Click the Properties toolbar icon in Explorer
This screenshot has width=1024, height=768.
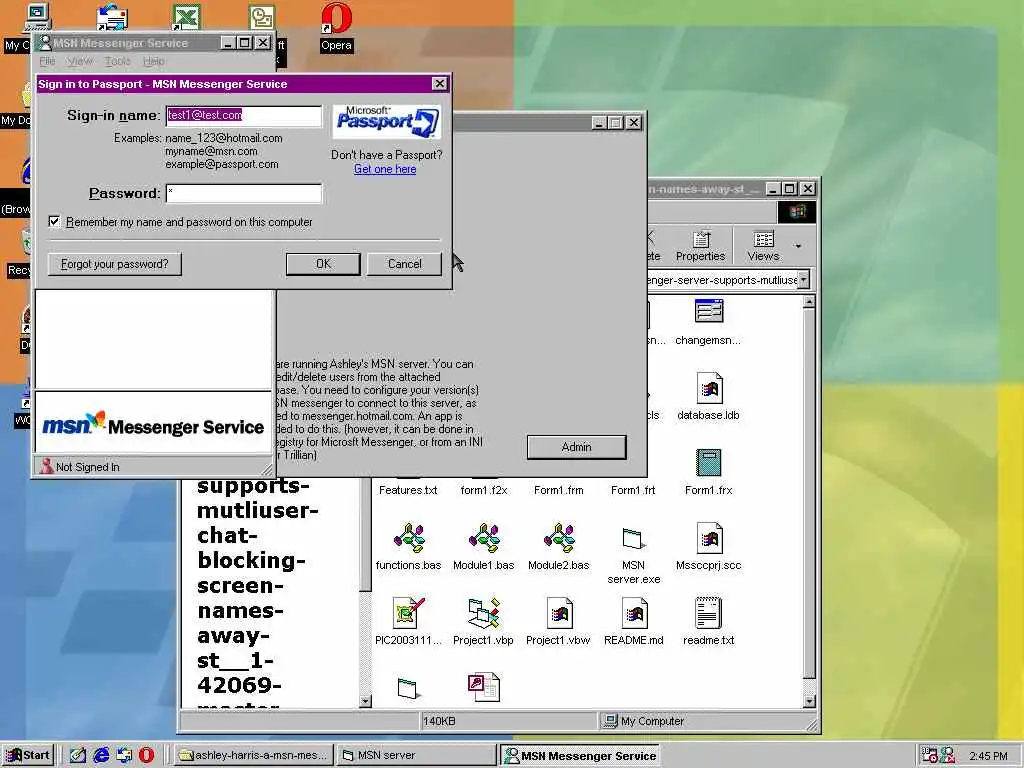701,246
